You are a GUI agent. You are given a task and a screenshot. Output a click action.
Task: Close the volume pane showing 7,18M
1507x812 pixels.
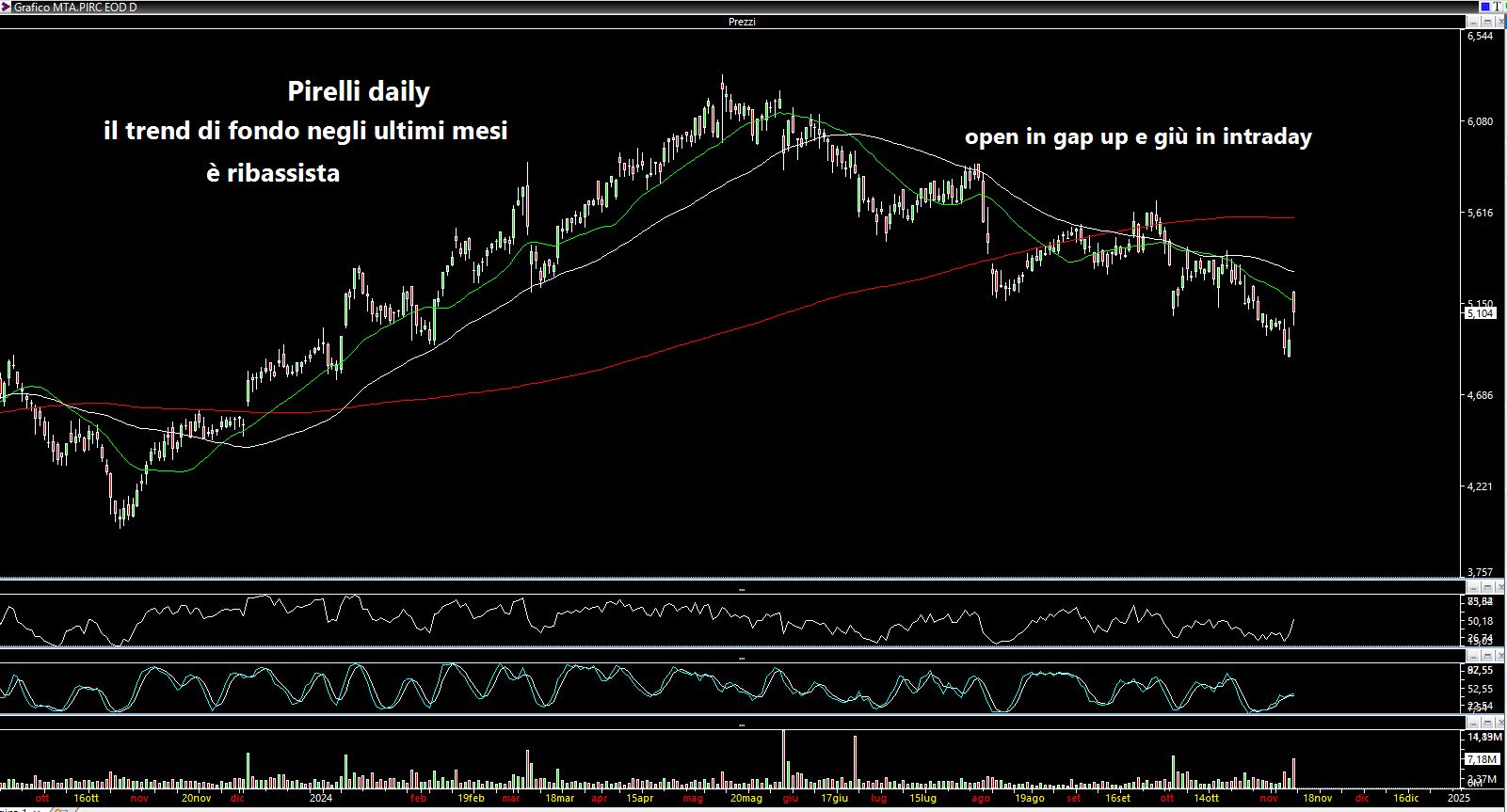pyautogui.click(x=1499, y=724)
